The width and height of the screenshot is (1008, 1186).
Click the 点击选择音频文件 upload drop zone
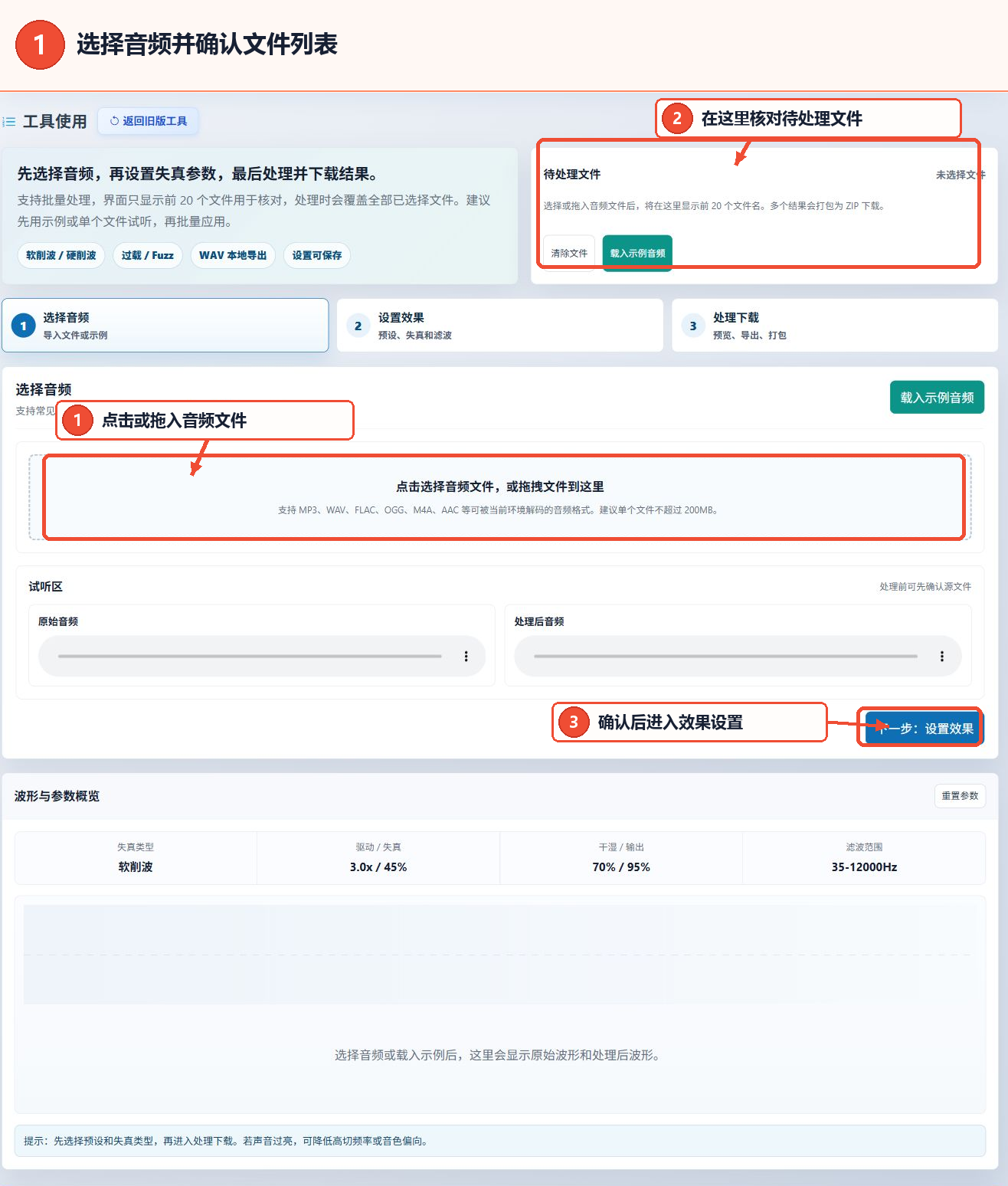(x=500, y=497)
